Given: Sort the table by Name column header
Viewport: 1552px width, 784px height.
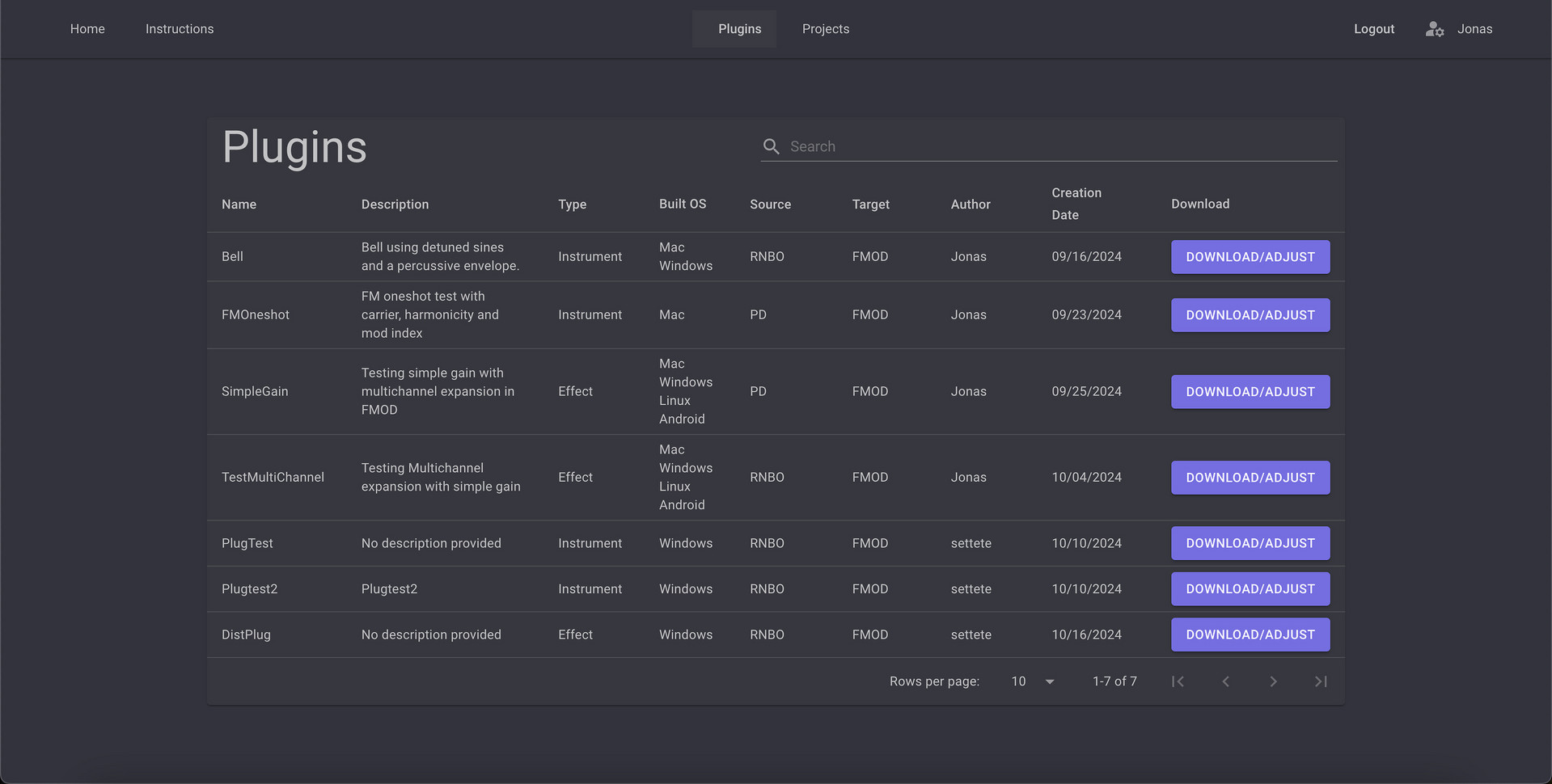Looking at the screenshot, I should point(239,204).
